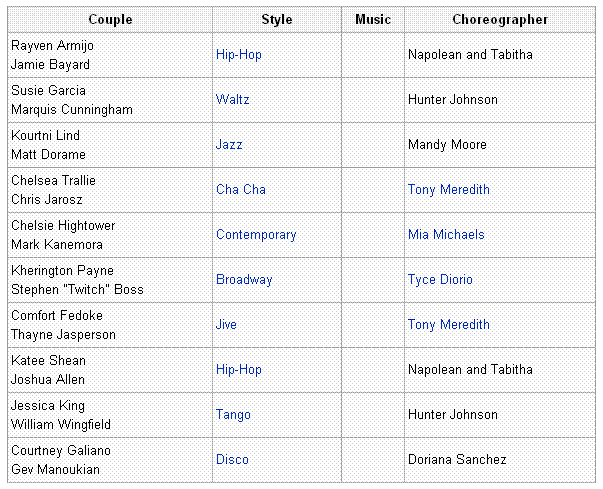Click the Music column header

[x=373, y=20]
